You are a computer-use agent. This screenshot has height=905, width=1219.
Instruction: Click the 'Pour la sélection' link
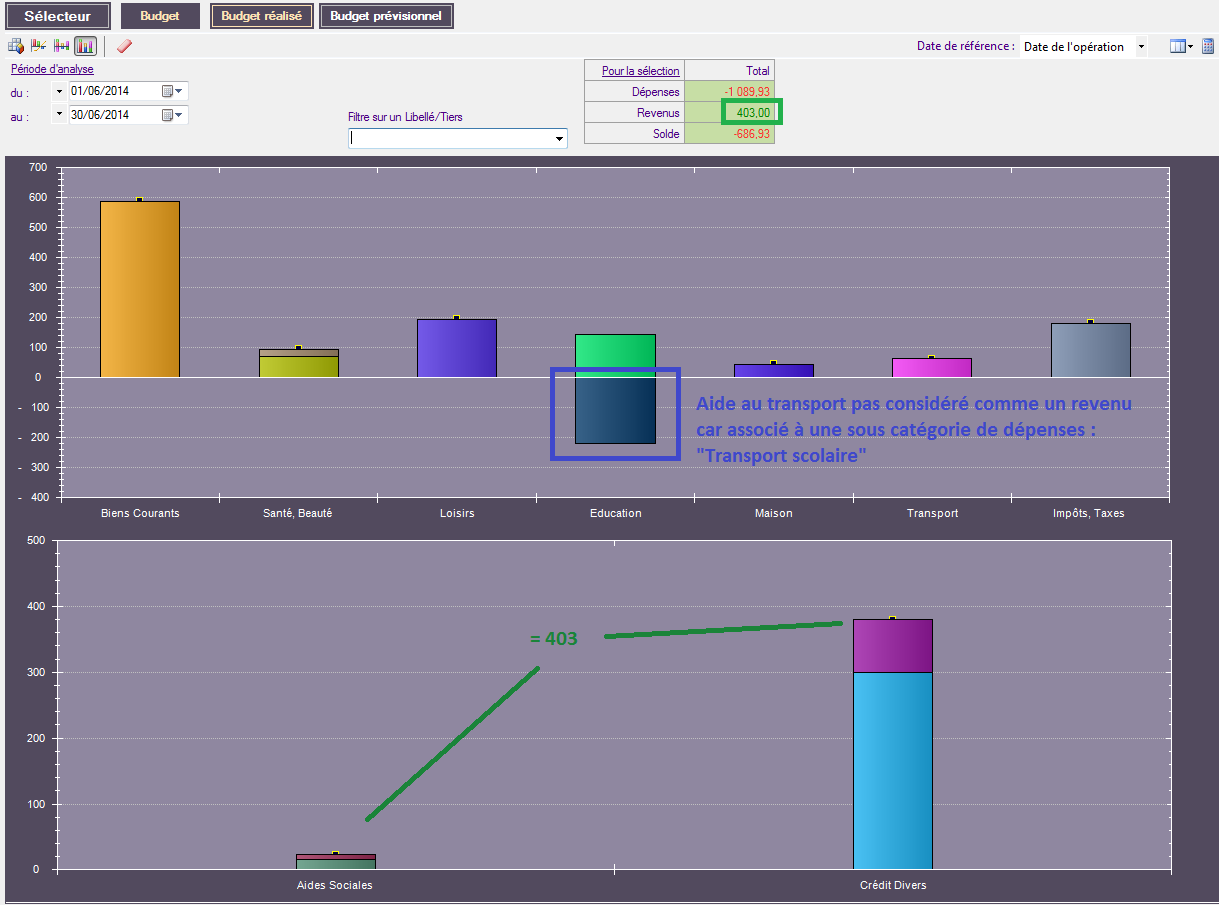[640, 71]
